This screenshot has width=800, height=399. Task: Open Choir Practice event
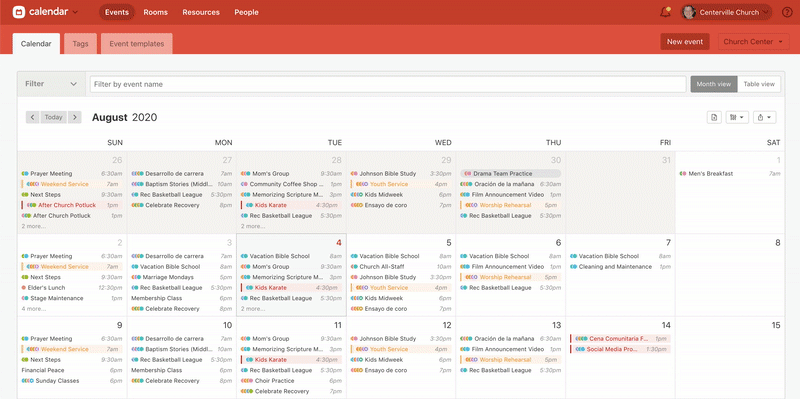click(x=291, y=381)
